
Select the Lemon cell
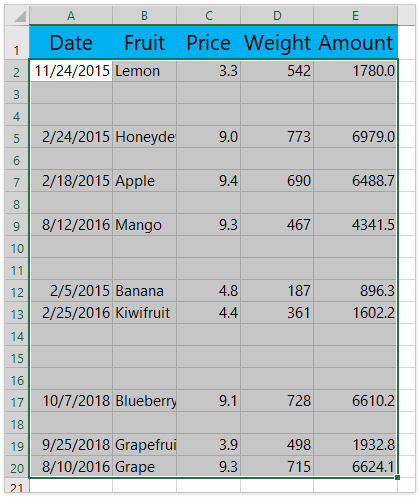[x=144, y=71]
